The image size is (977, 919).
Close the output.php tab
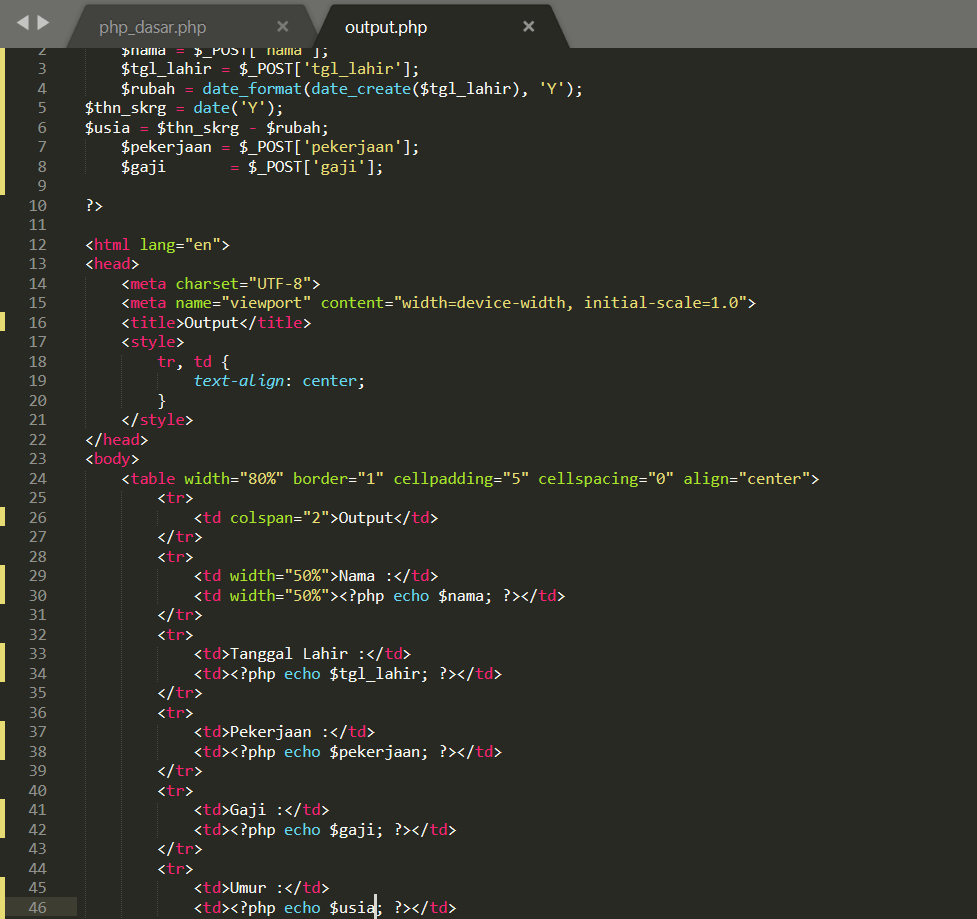coord(528,27)
